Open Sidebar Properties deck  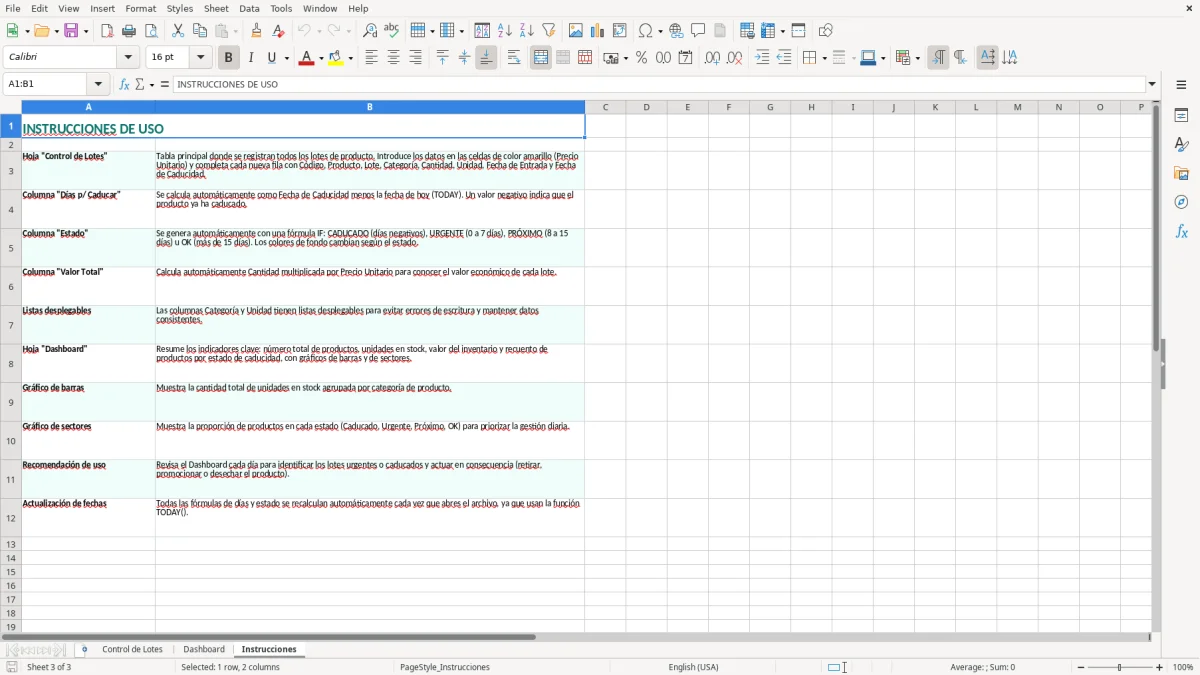coord(1181,116)
